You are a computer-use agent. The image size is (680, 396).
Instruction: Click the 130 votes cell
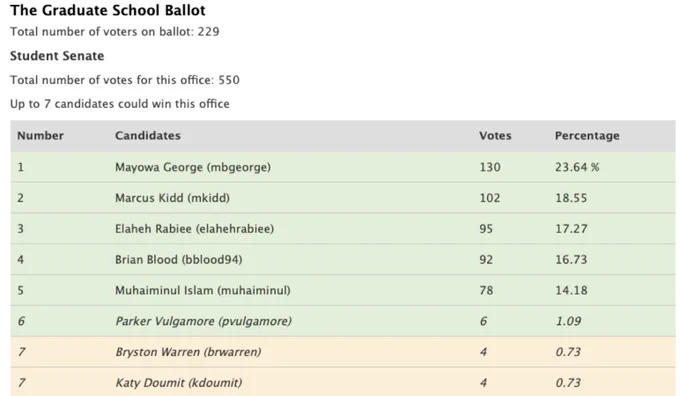point(490,167)
